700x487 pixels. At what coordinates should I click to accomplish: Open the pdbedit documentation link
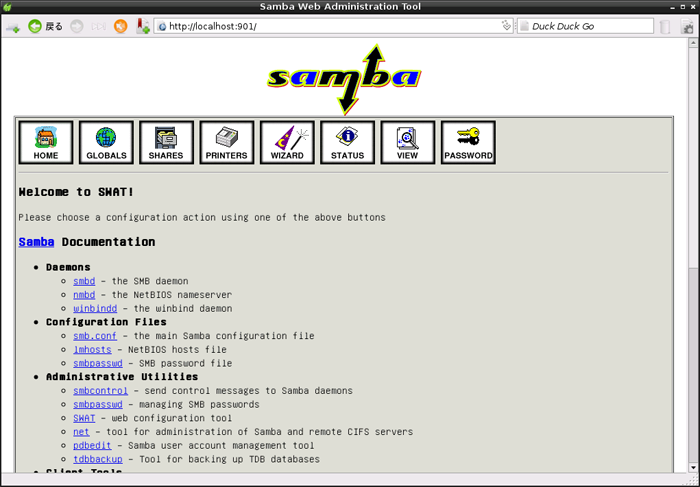point(92,445)
